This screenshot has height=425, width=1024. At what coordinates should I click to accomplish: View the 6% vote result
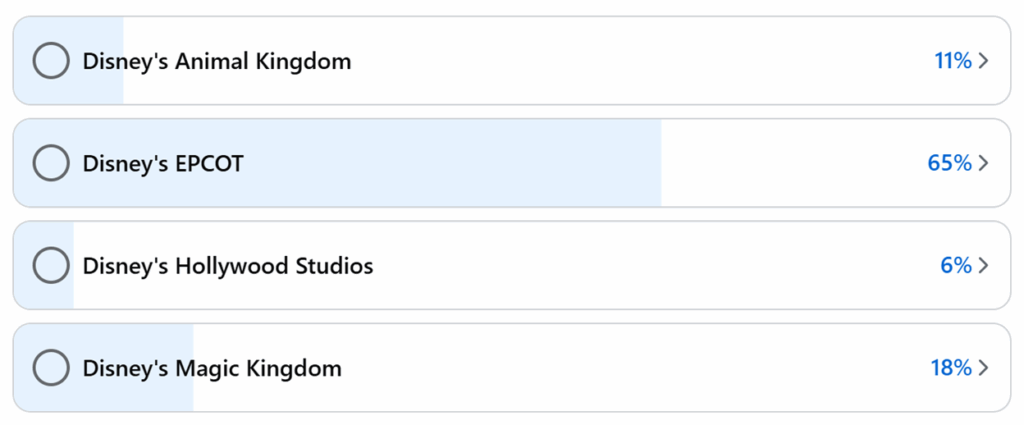tap(955, 265)
